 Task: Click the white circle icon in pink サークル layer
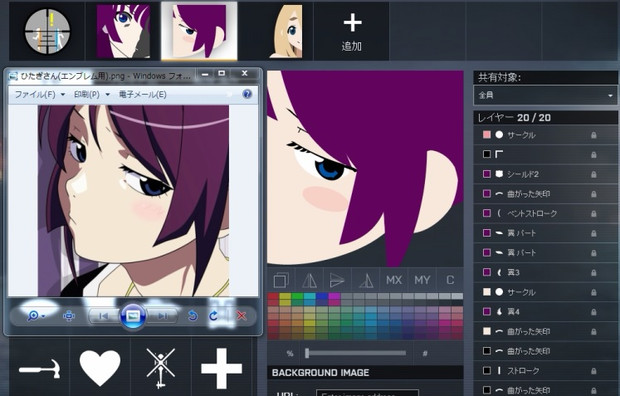(x=499, y=135)
